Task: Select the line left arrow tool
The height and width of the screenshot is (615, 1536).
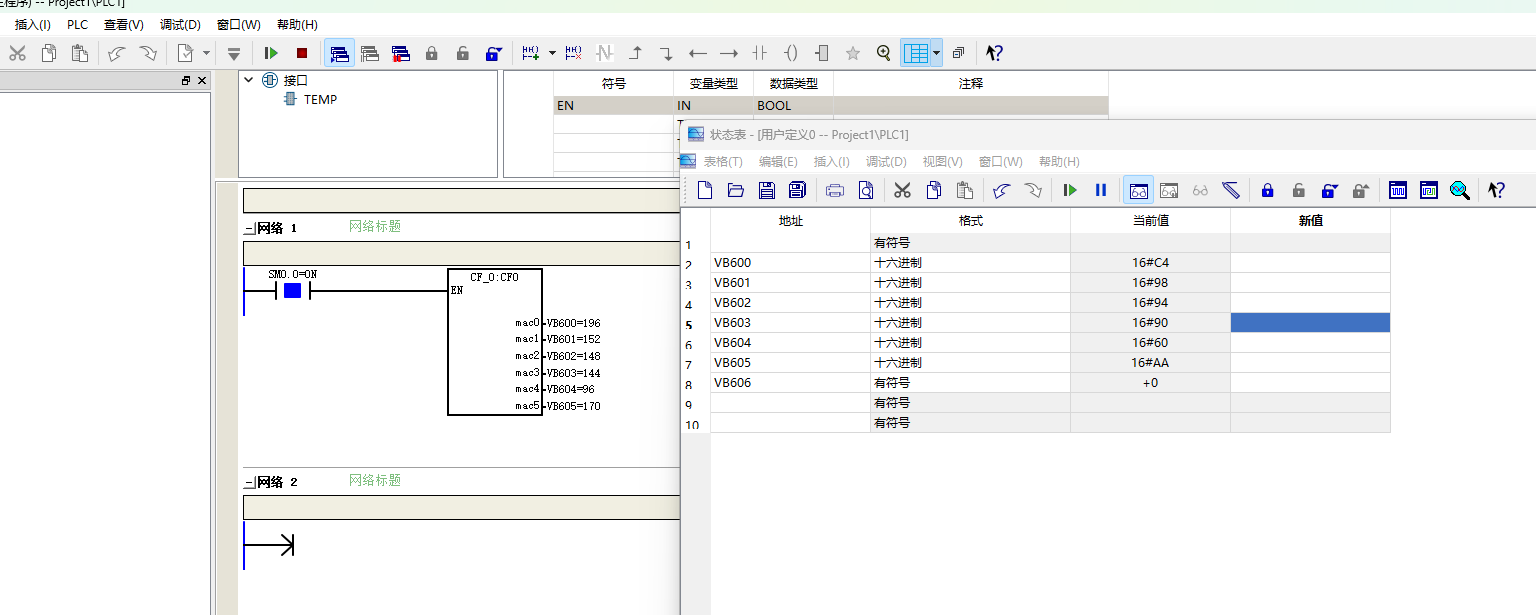Action: pos(698,53)
